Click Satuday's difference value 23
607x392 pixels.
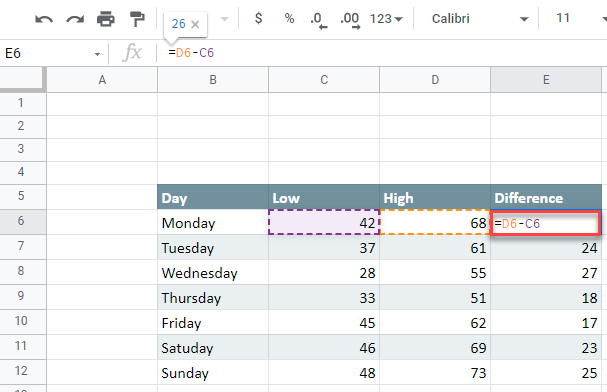pos(546,347)
